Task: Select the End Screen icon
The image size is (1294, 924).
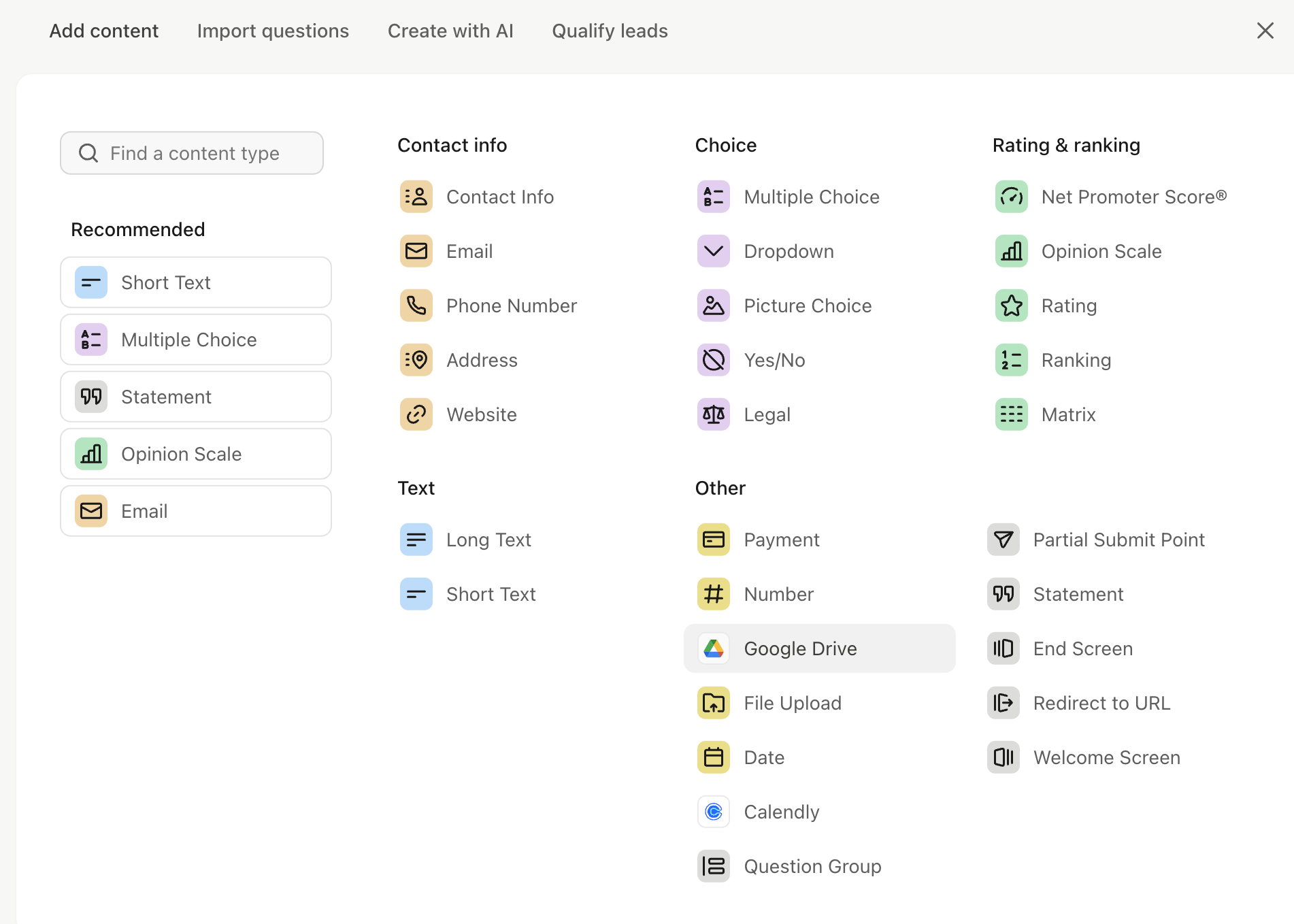Action: (1003, 648)
